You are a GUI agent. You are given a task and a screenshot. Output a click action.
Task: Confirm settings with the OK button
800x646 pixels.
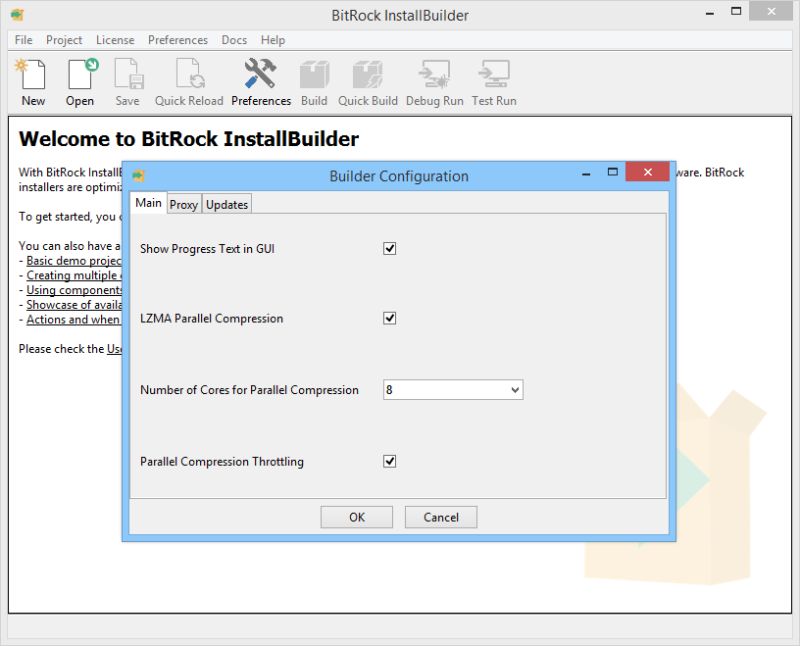pyautogui.click(x=357, y=517)
